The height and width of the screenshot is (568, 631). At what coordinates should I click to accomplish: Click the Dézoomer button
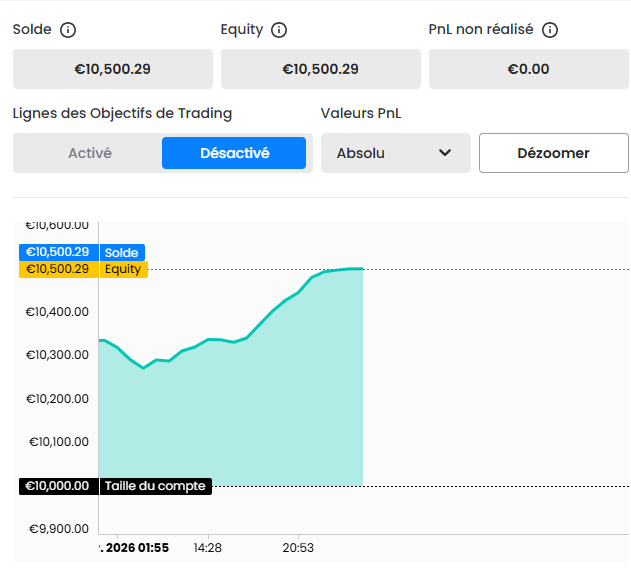554,153
